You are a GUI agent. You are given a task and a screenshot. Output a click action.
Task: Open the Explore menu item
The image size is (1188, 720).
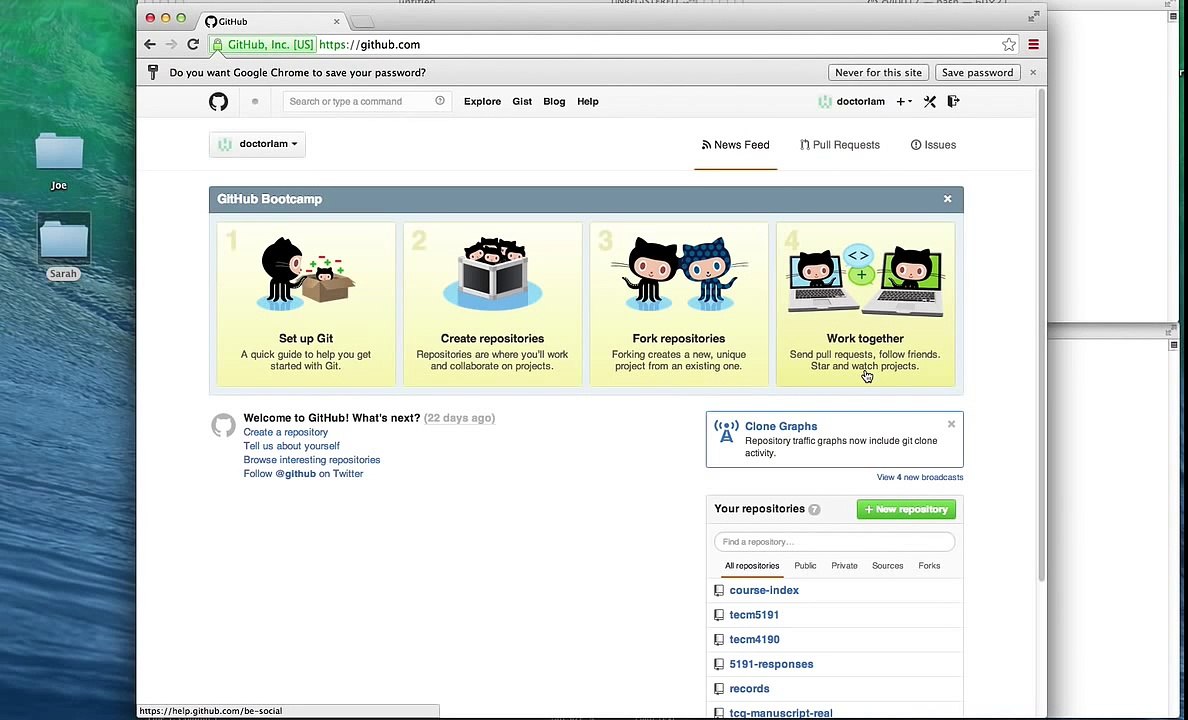point(483,102)
